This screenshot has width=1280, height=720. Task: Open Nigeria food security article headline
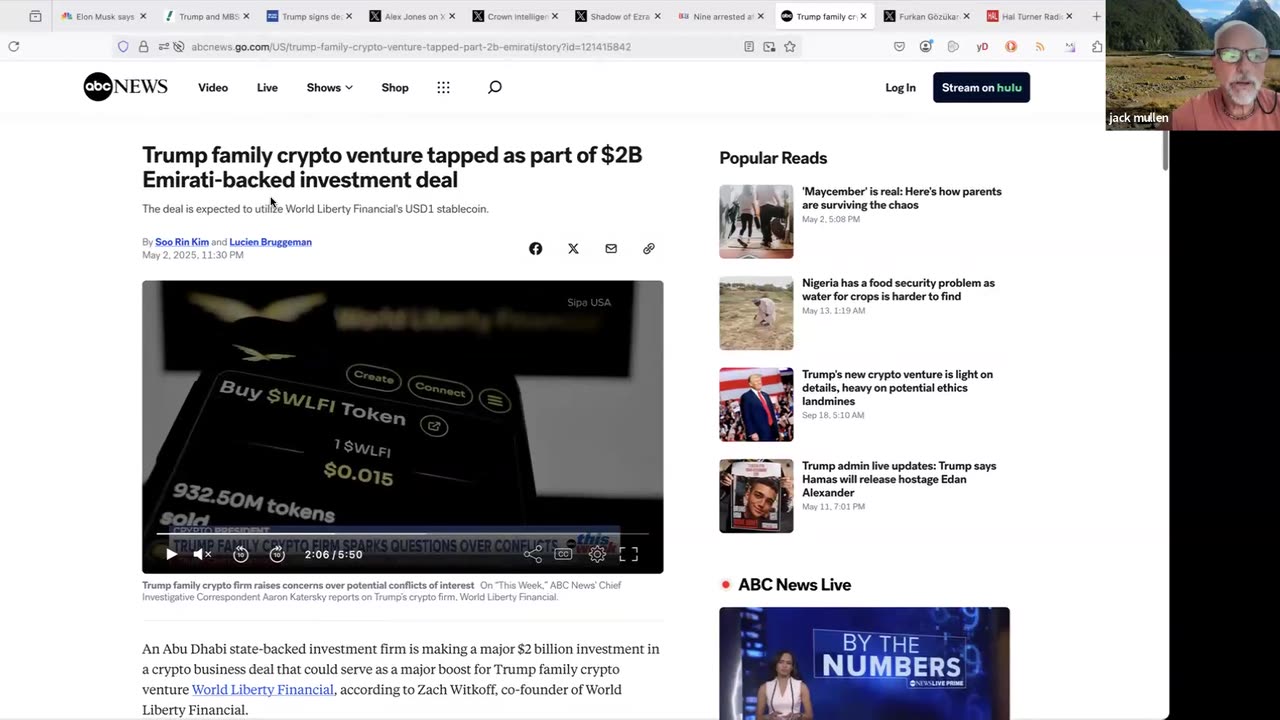click(x=898, y=289)
